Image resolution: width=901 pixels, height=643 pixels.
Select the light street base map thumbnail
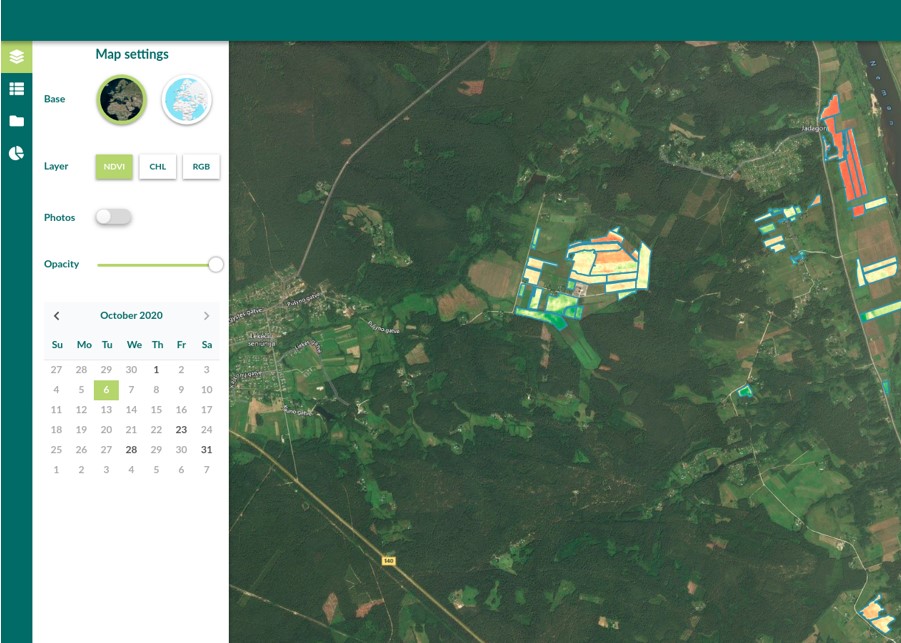click(187, 100)
